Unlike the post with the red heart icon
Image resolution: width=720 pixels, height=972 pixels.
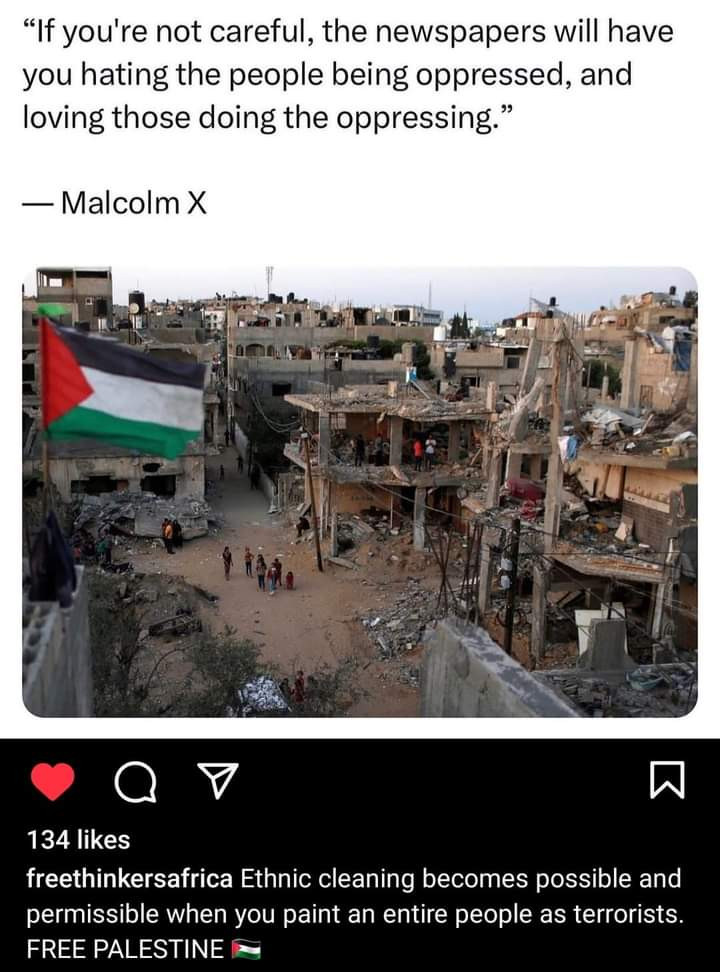point(53,780)
